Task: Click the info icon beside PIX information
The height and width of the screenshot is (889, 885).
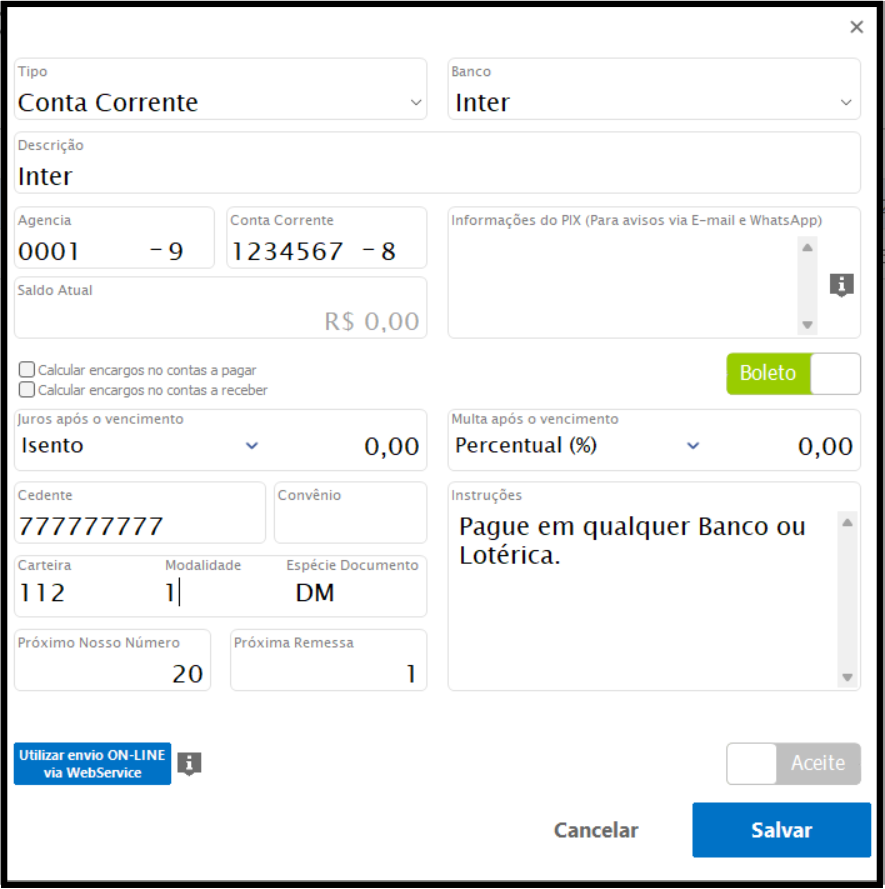Action: [x=841, y=285]
